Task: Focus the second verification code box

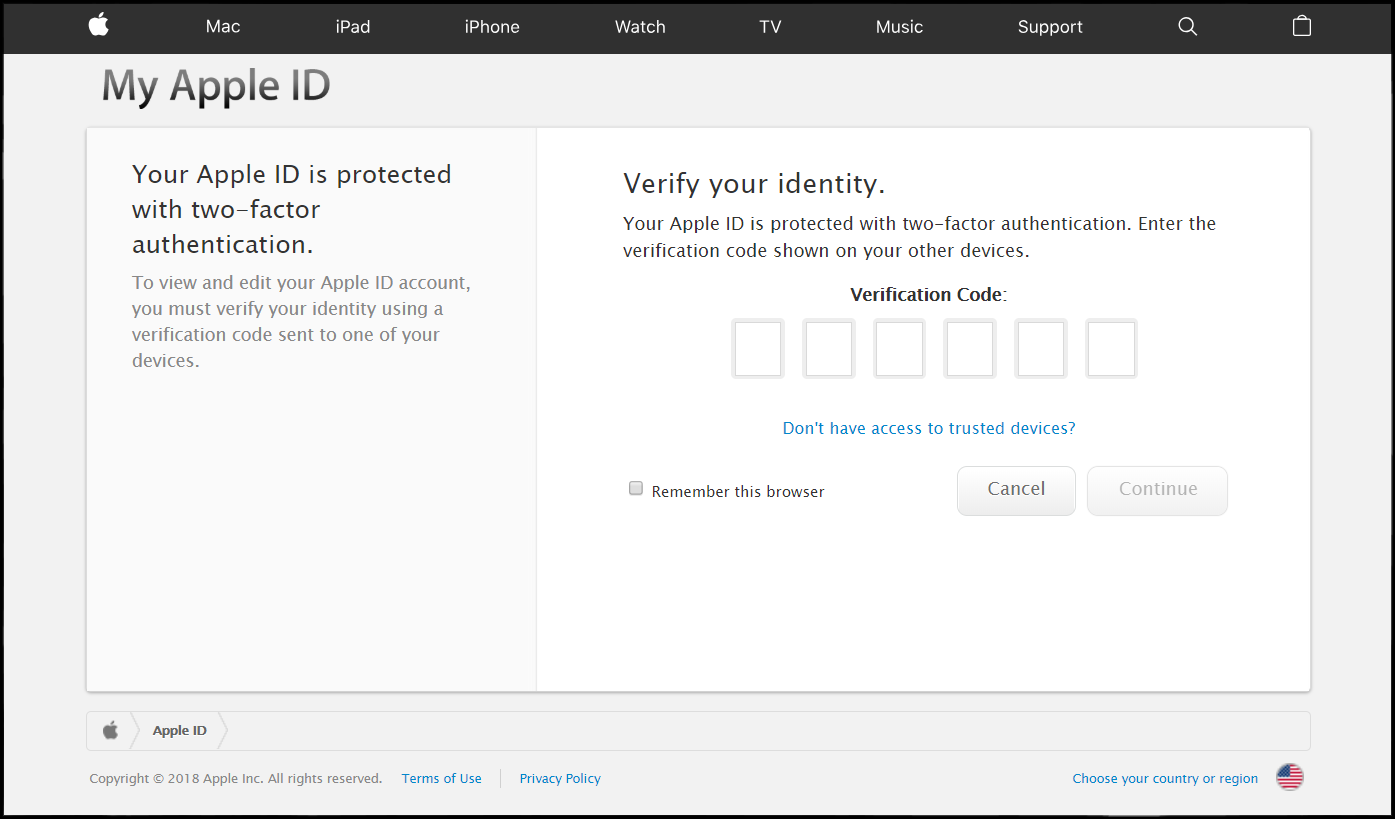Action: pos(829,349)
